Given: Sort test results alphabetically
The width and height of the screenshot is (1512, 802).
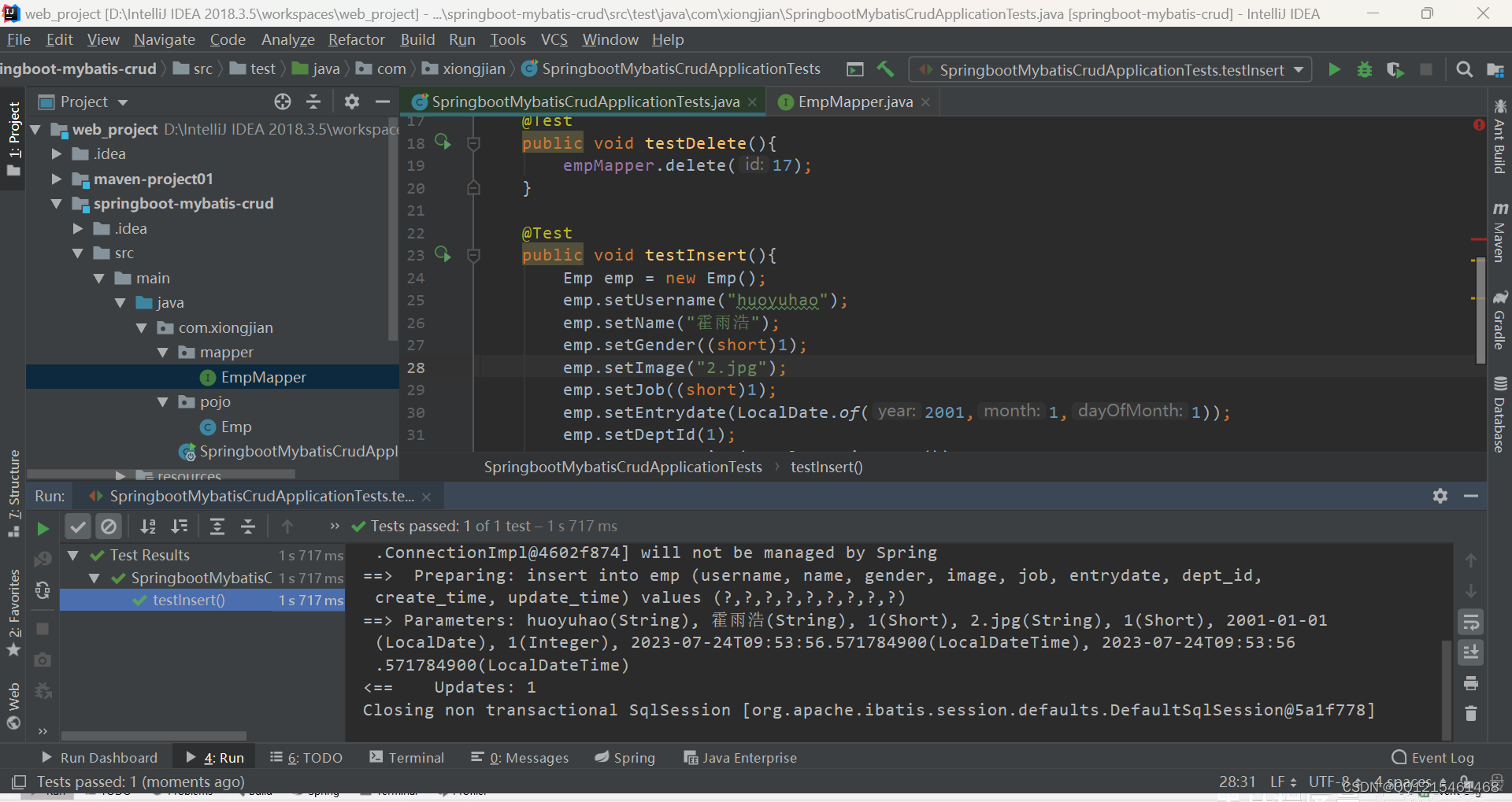Looking at the screenshot, I should click(x=148, y=527).
